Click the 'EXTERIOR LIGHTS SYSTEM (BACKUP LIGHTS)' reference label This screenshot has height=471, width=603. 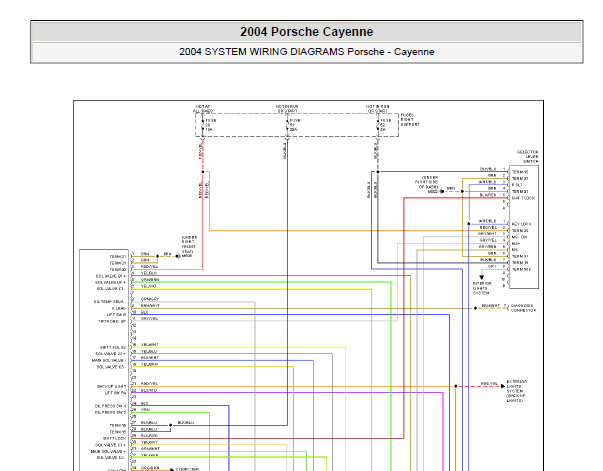click(517, 391)
